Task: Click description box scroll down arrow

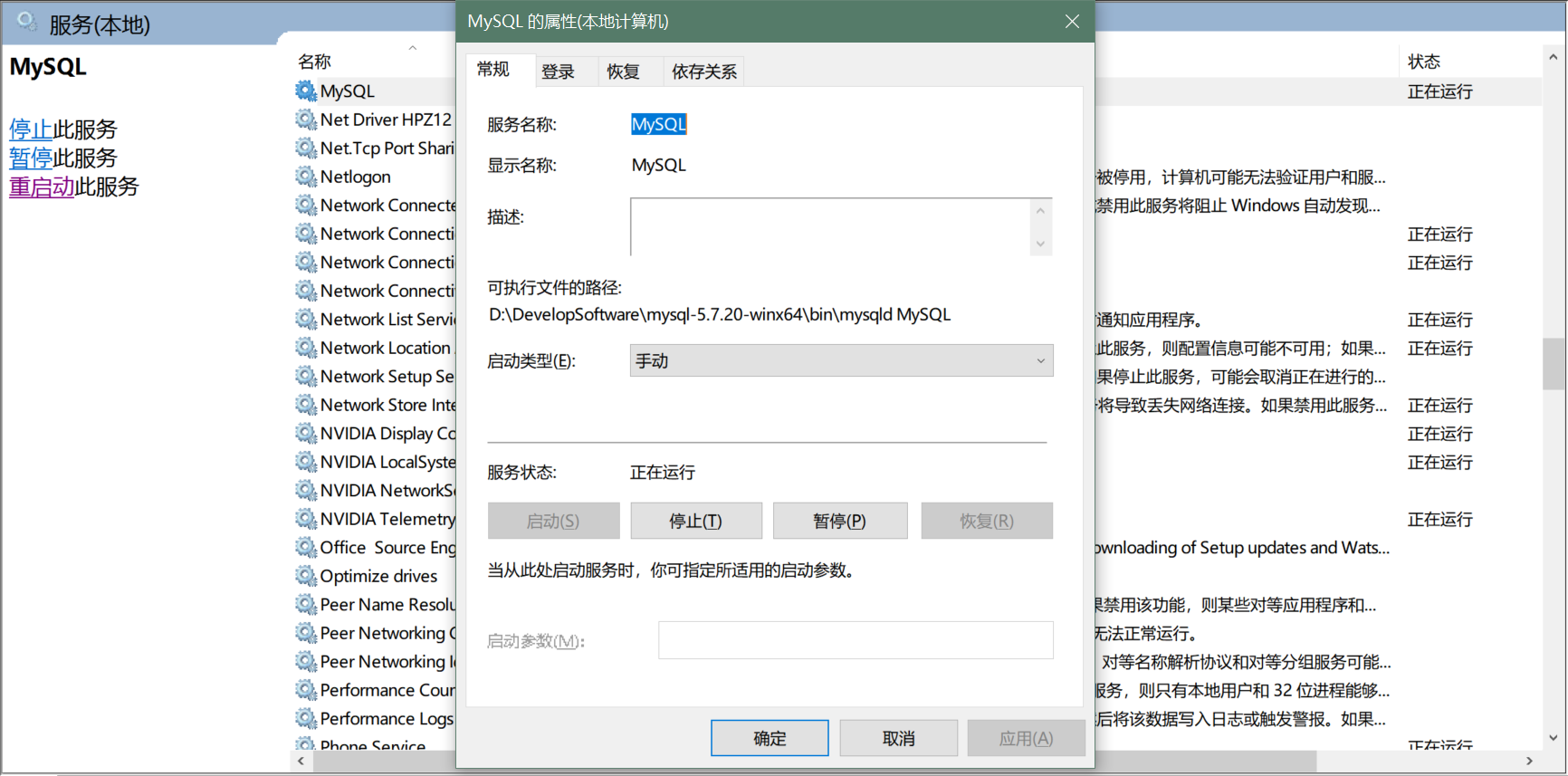Action: [1040, 244]
